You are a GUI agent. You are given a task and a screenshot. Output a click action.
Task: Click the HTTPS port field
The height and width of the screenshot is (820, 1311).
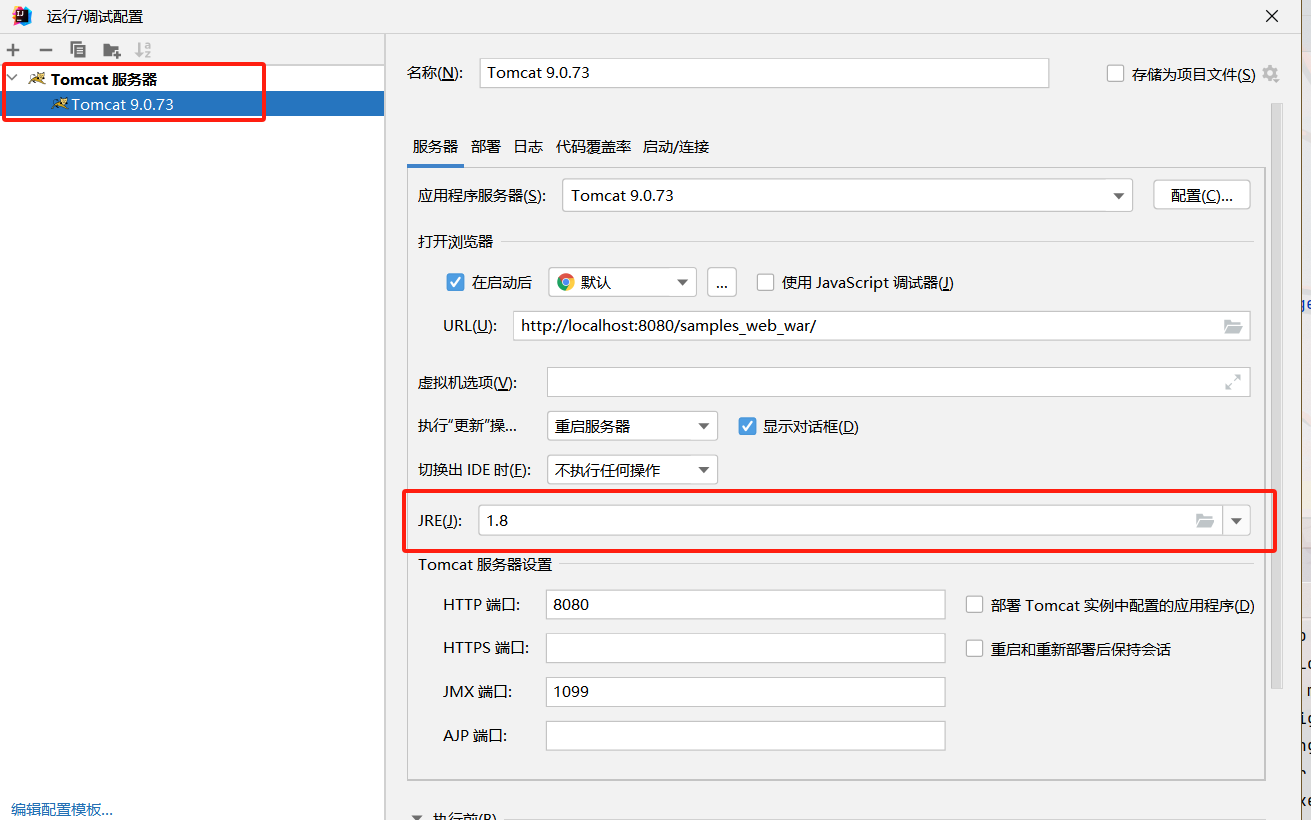(745, 648)
